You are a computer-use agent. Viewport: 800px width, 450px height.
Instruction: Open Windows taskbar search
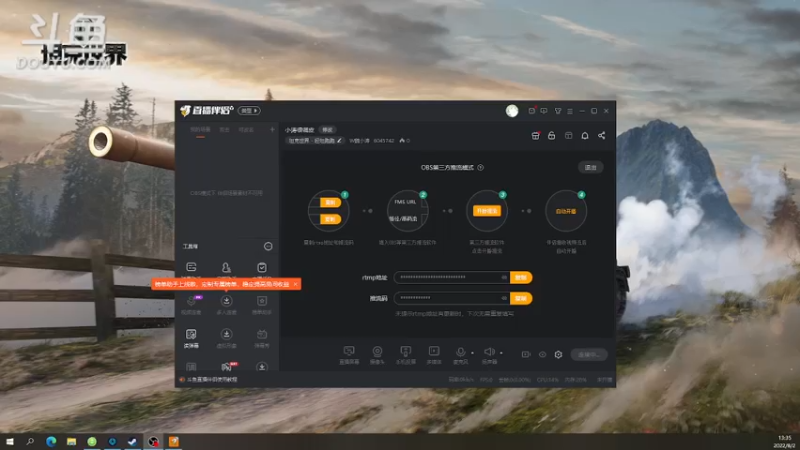[30, 441]
